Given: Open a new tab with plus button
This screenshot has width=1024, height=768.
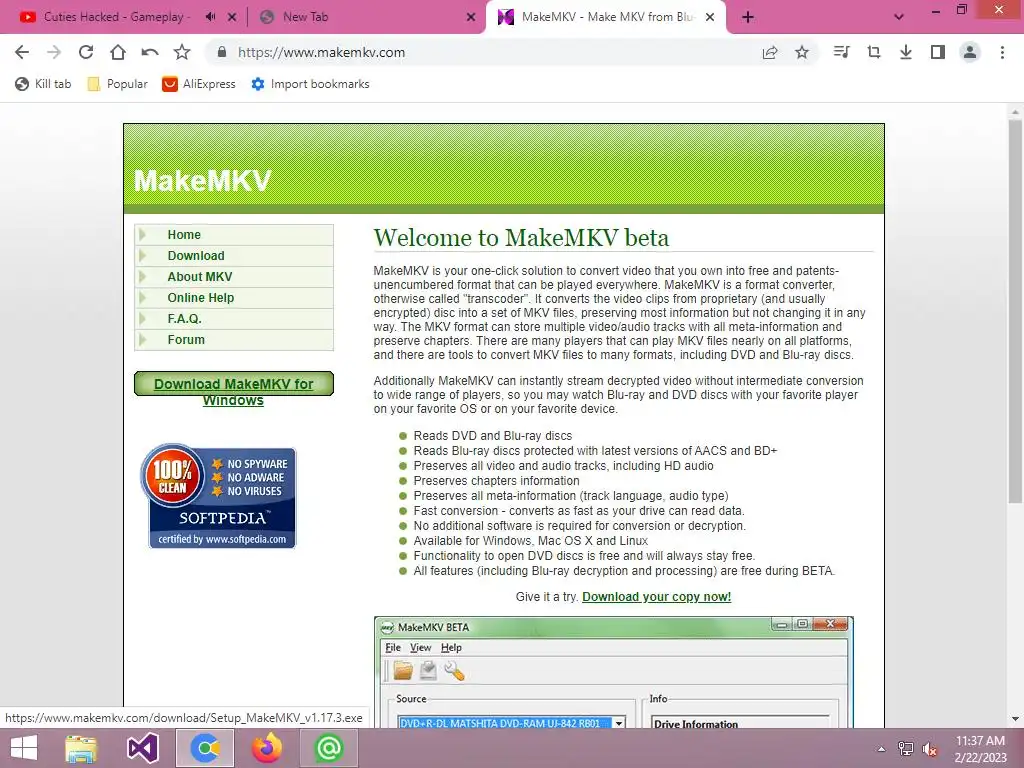Looking at the screenshot, I should (x=748, y=17).
